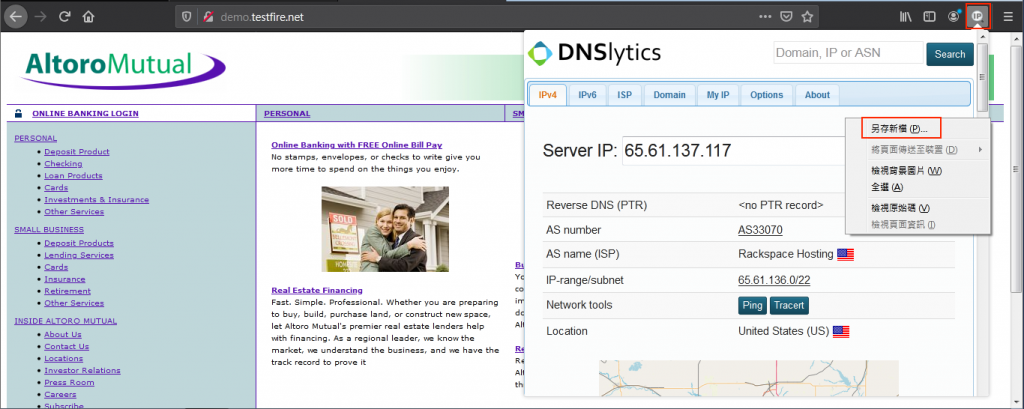Open the Real Estate Financing link
Image resolution: width=1024 pixels, height=409 pixels.
(x=317, y=290)
